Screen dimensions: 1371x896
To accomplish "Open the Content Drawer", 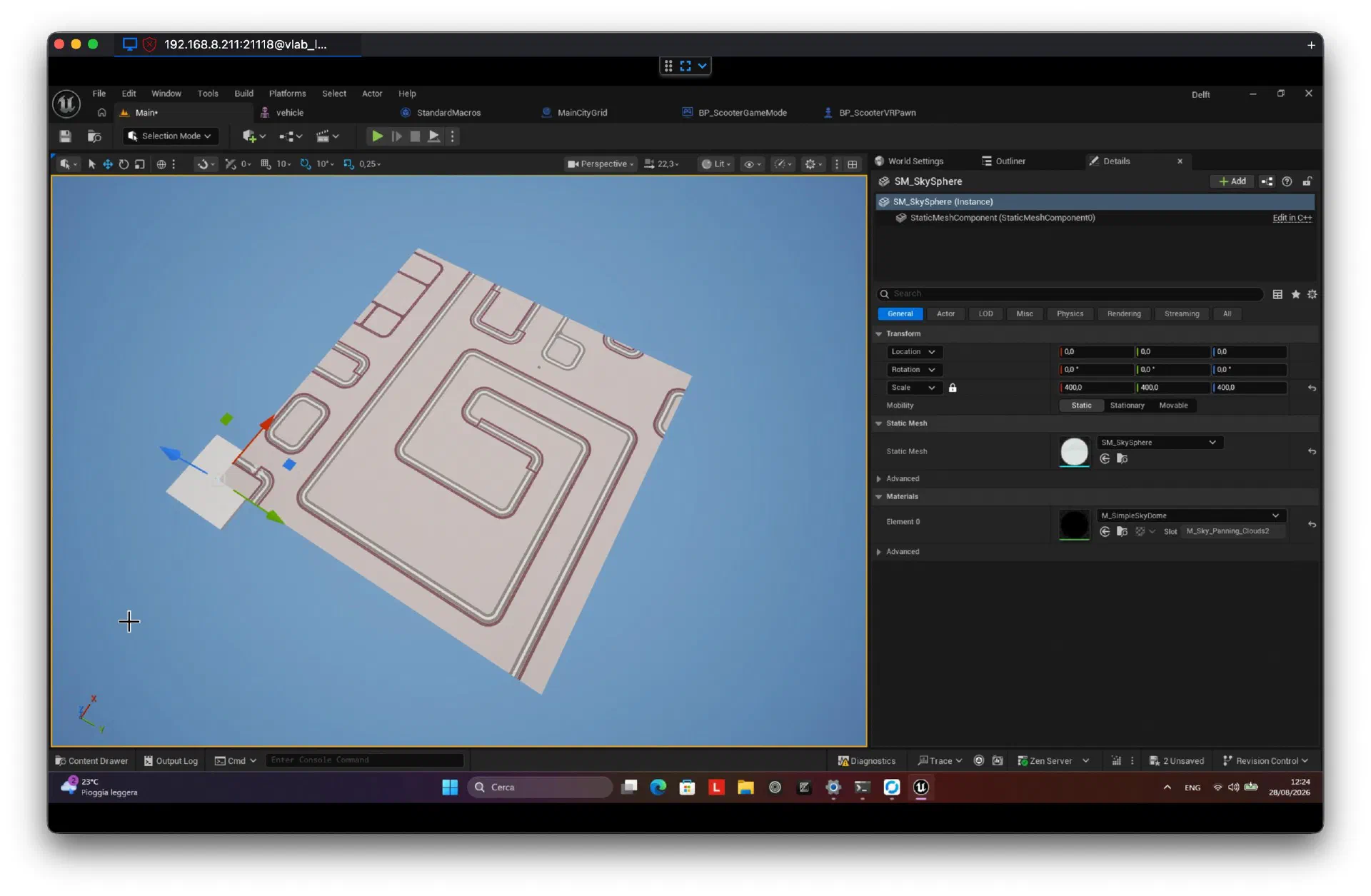I will (x=91, y=760).
